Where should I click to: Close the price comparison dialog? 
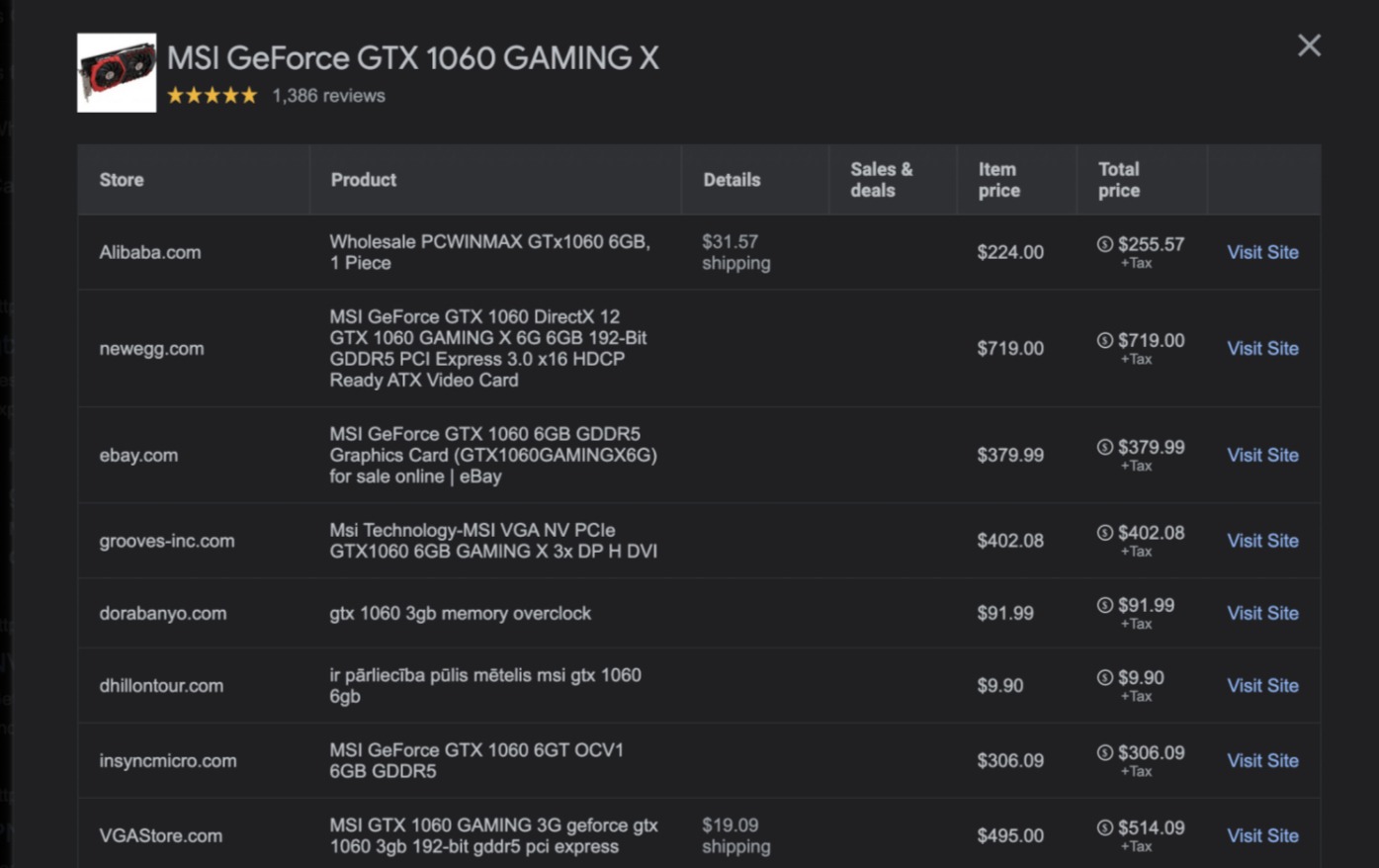[x=1309, y=45]
